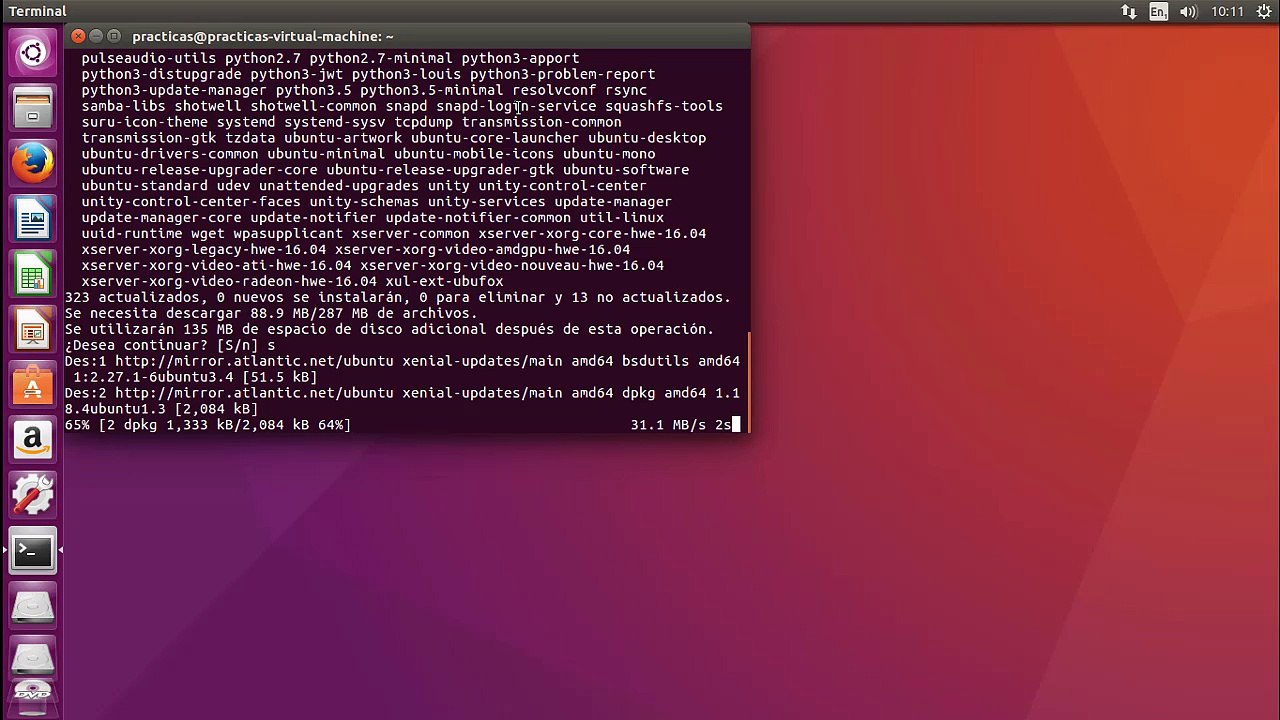This screenshot has width=1280, height=720.
Task: Click the download speed text 31.1 MB/s
Action: 668,425
